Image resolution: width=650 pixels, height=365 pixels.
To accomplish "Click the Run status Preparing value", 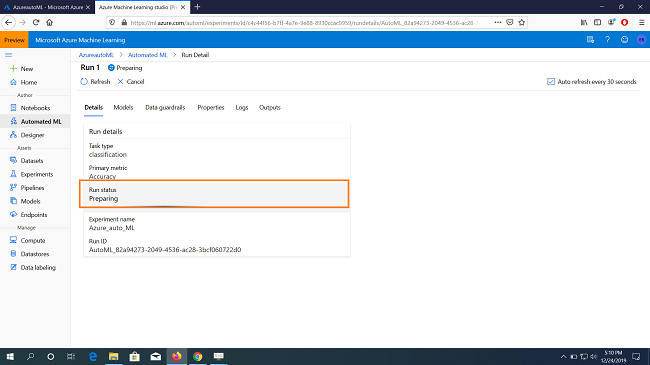I will tap(103, 199).
